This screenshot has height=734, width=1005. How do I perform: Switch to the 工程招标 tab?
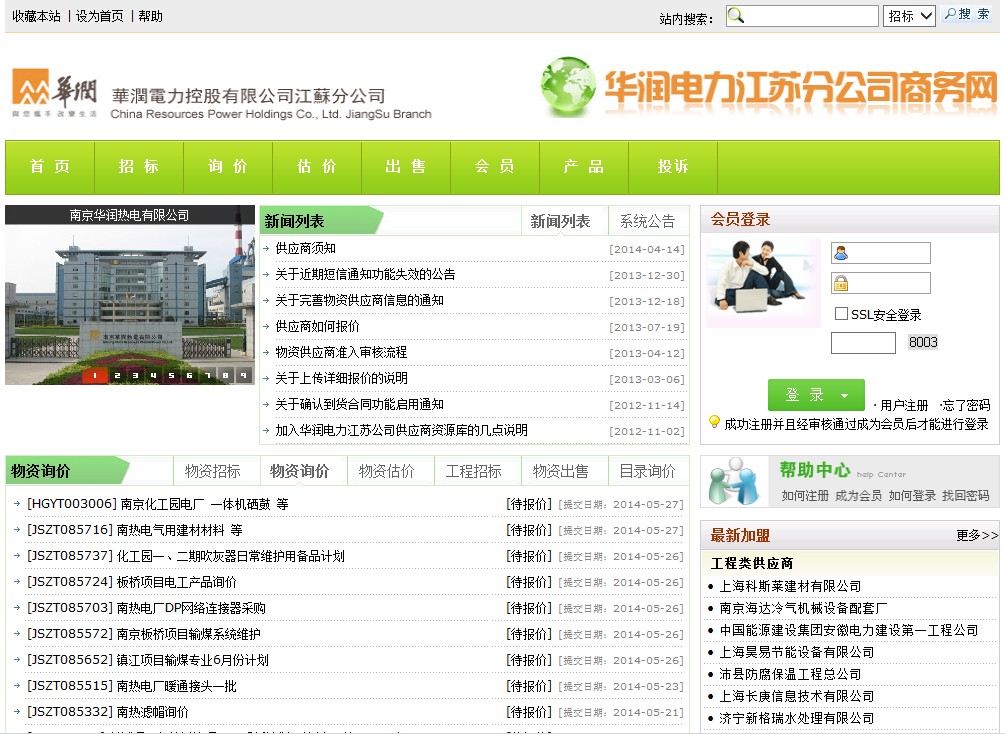474,471
